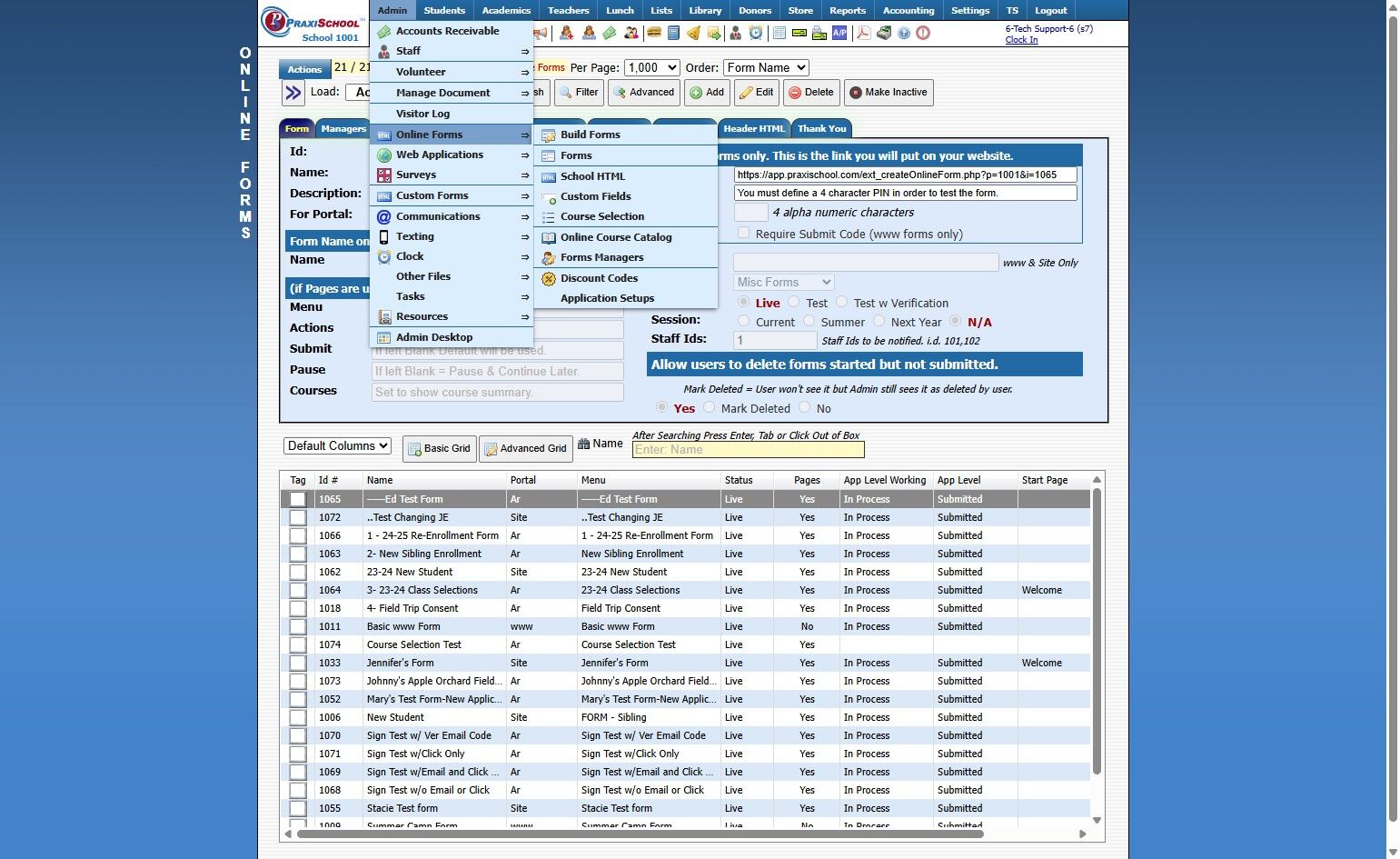
Task: Tick the tag checkbox for form 1065
Action: click(x=297, y=499)
